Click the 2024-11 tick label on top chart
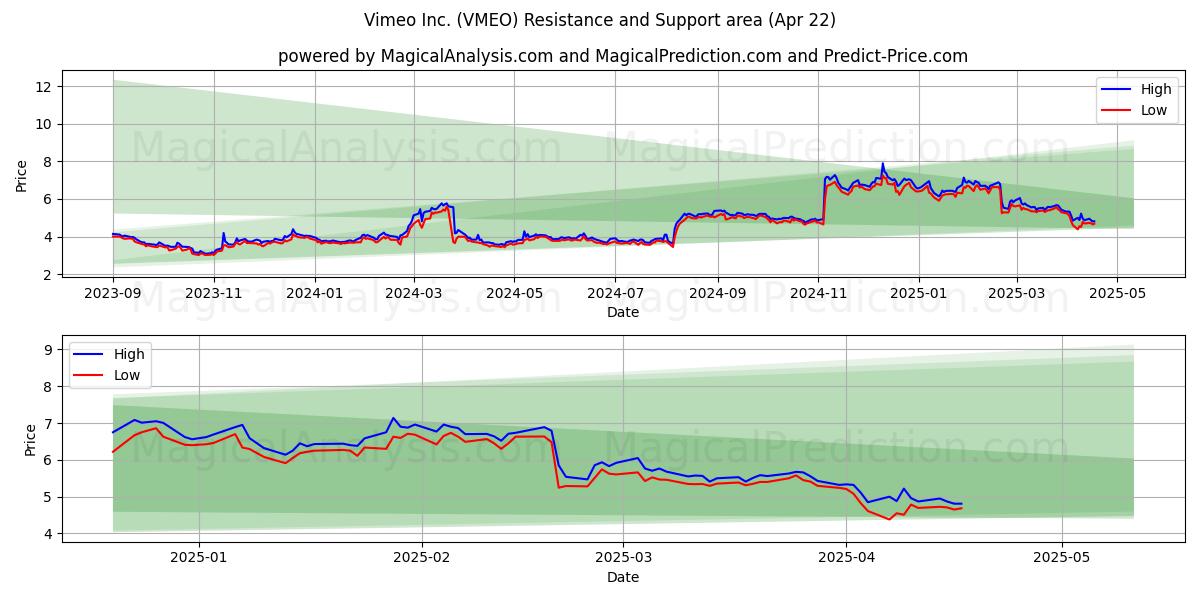Viewport: 1200px width, 600px height. point(818,293)
